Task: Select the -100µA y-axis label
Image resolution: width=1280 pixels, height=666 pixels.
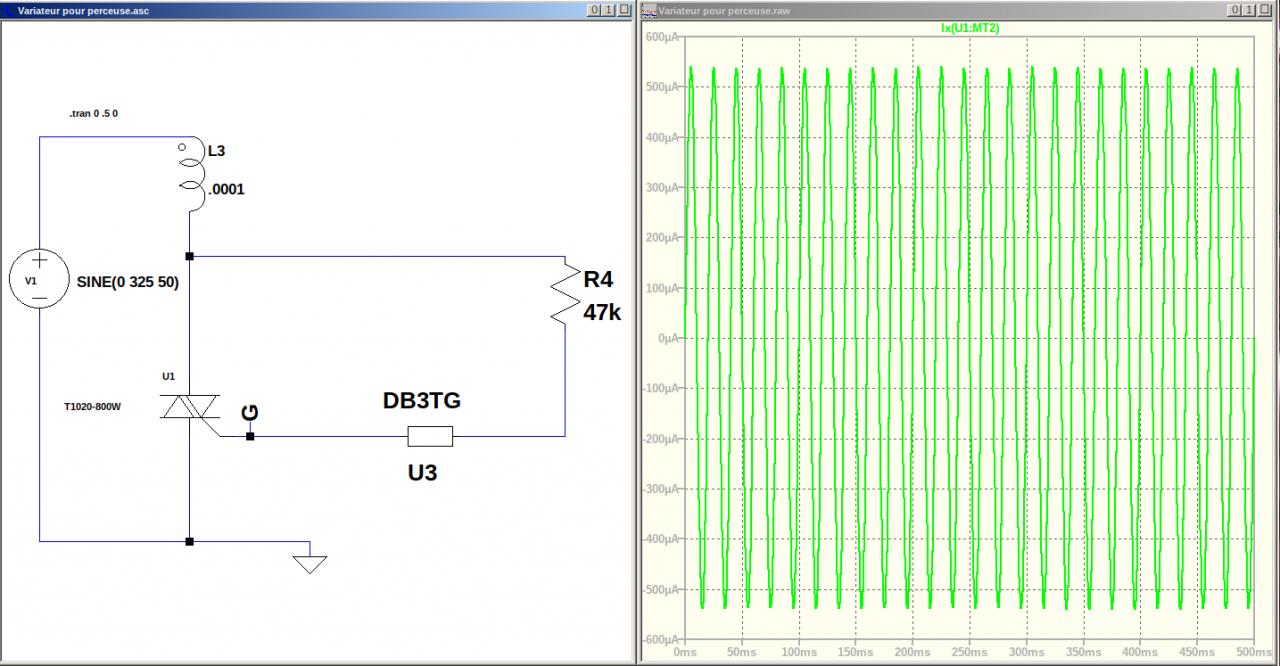Action: 661,388
